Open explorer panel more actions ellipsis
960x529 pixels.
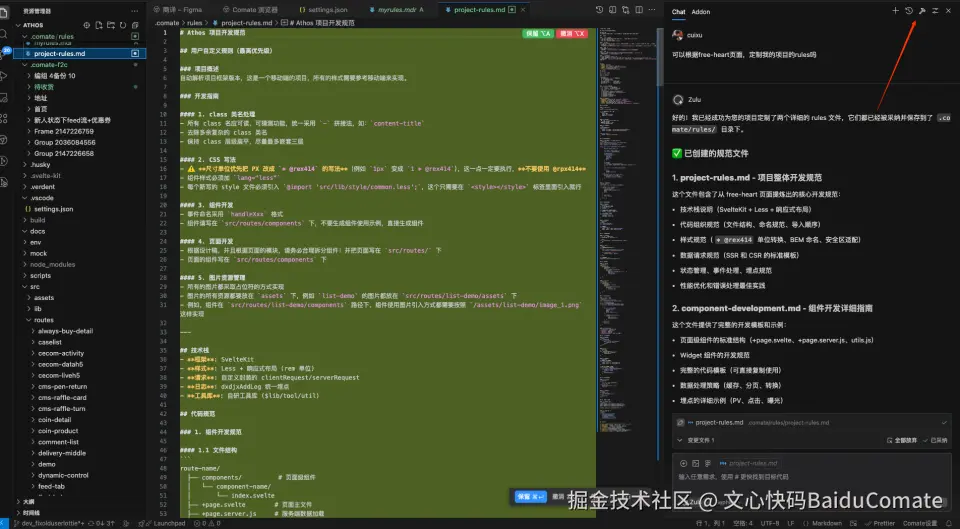(x=135, y=11)
